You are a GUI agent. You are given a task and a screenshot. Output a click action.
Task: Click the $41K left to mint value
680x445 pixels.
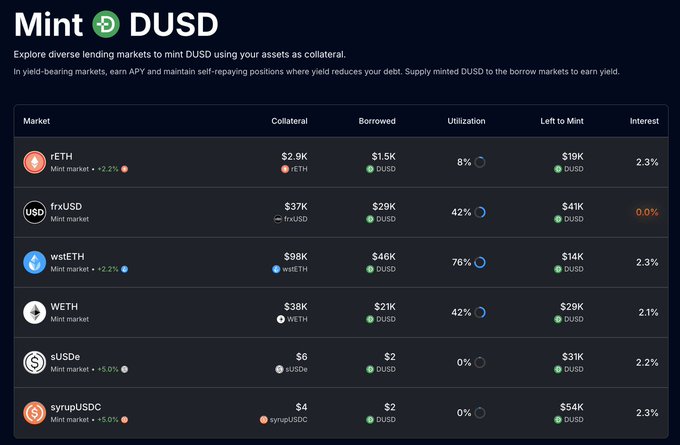tap(572, 207)
